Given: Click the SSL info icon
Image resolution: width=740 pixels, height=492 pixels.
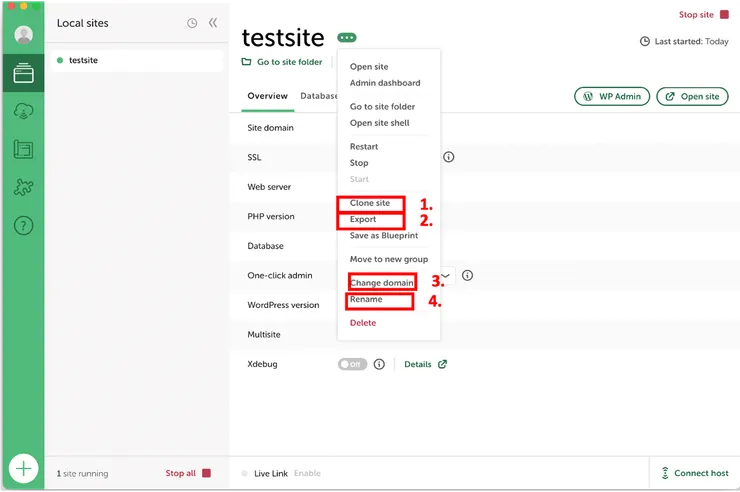Looking at the screenshot, I should click(448, 157).
